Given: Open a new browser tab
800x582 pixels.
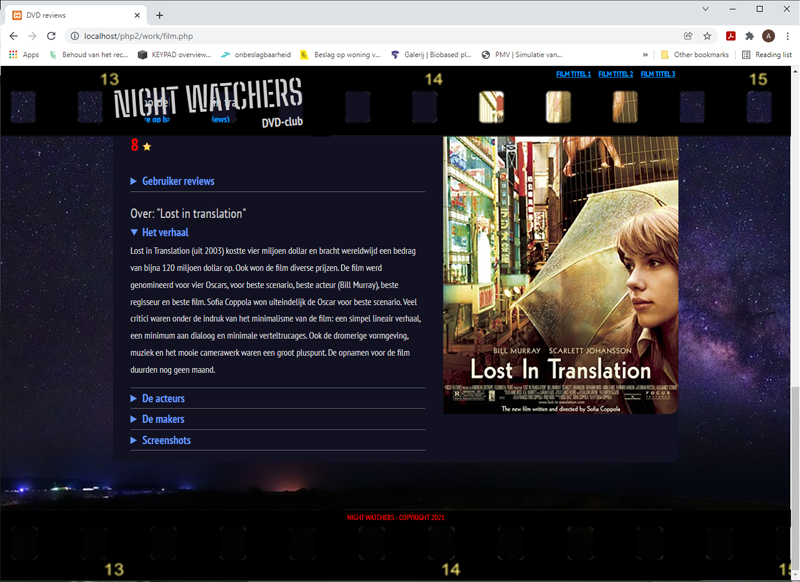Looking at the screenshot, I should [x=159, y=15].
